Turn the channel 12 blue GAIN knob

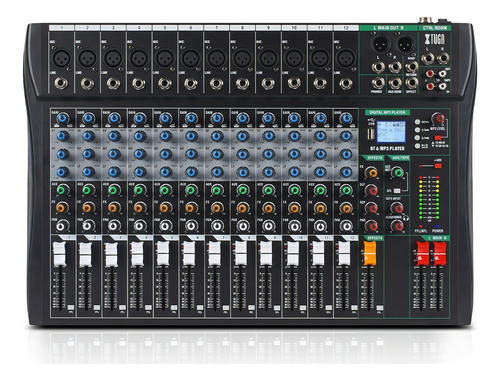[x=346, y=118]
